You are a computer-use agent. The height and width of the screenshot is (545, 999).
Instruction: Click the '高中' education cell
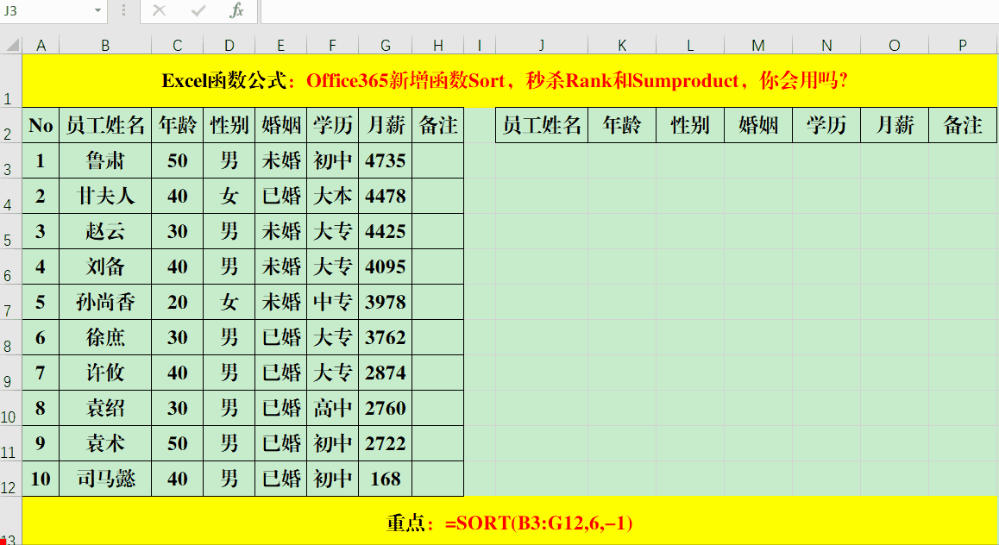pyautogui.click(x=332, y=408)
